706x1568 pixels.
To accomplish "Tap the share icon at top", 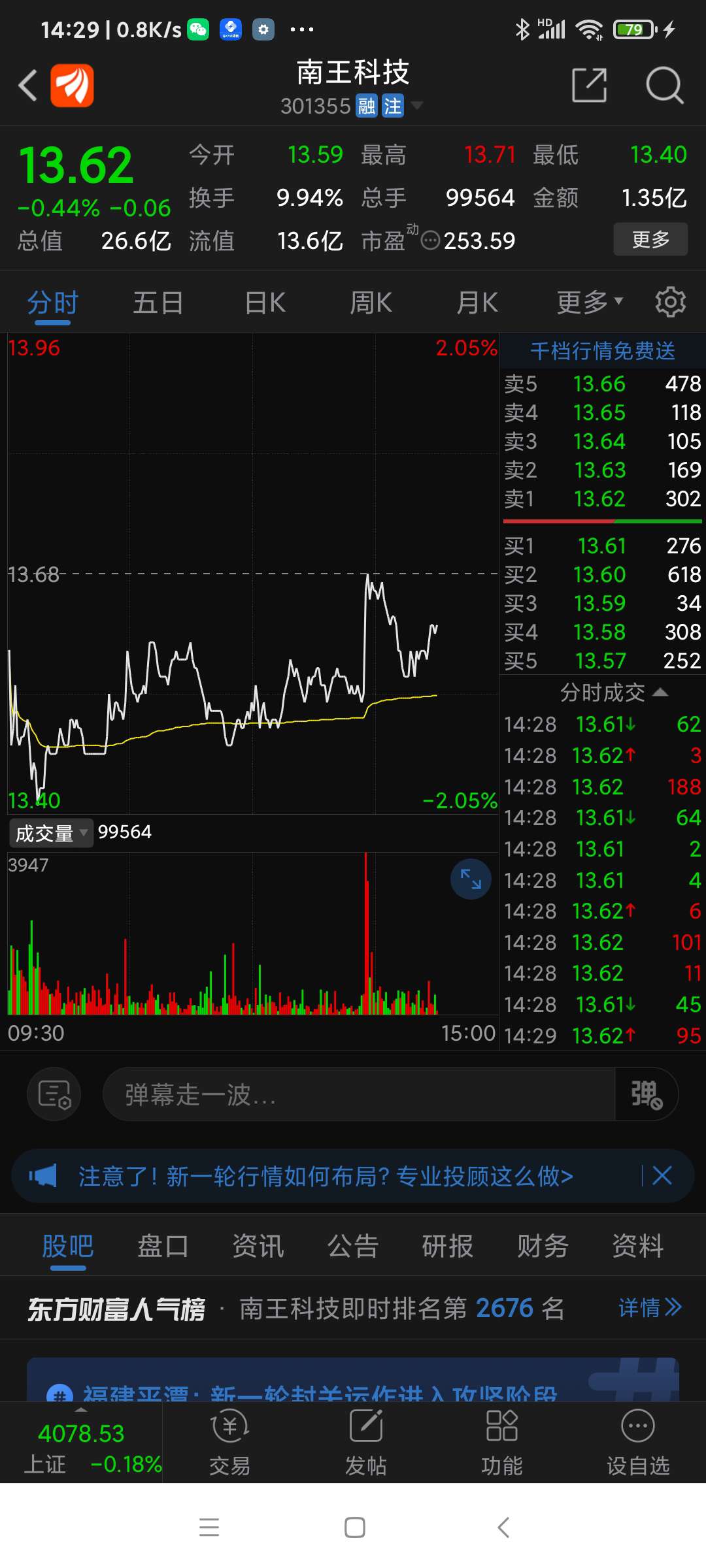I will tap(590, 85).
